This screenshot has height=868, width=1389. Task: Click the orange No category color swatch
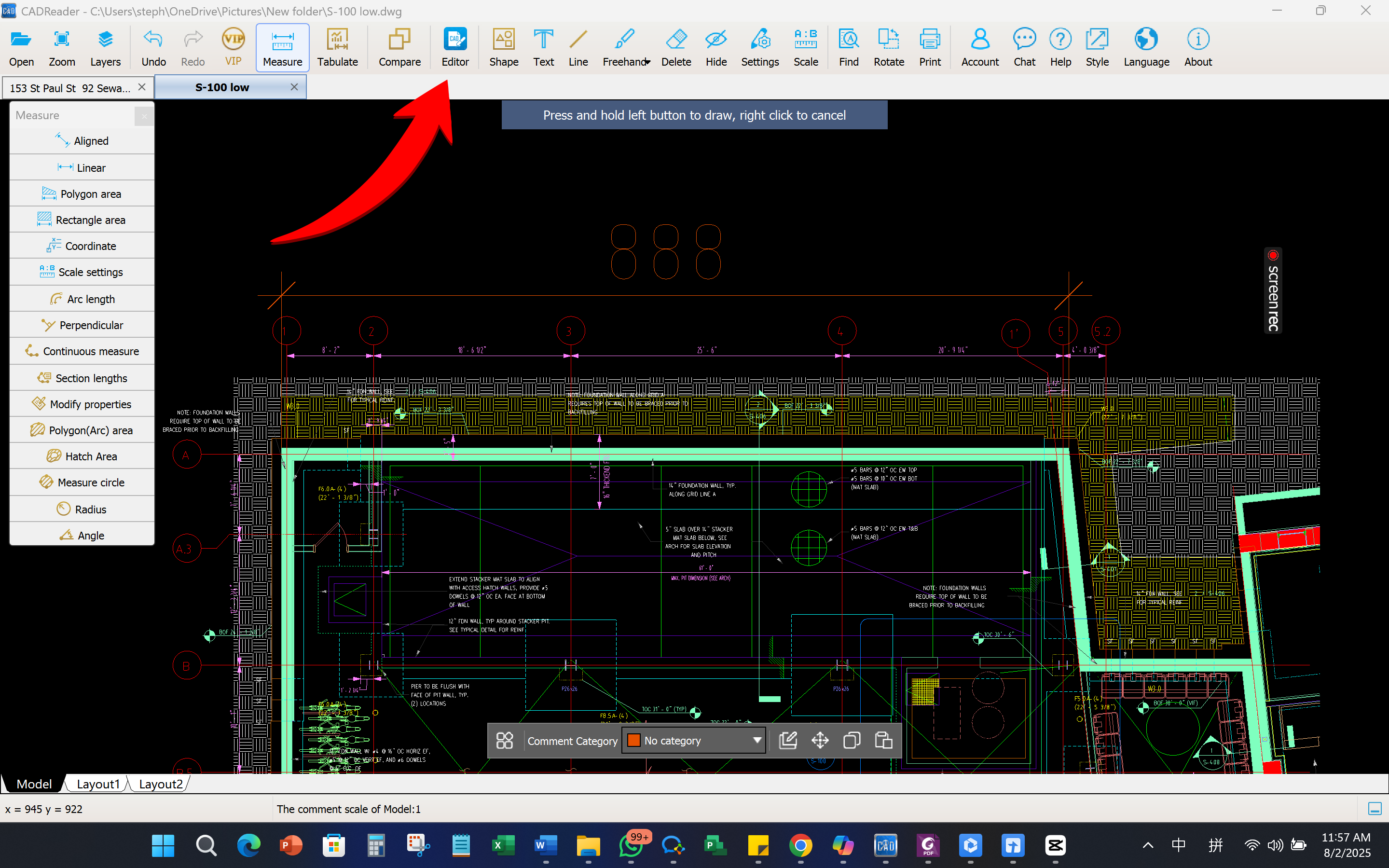(x=633, y=741)
